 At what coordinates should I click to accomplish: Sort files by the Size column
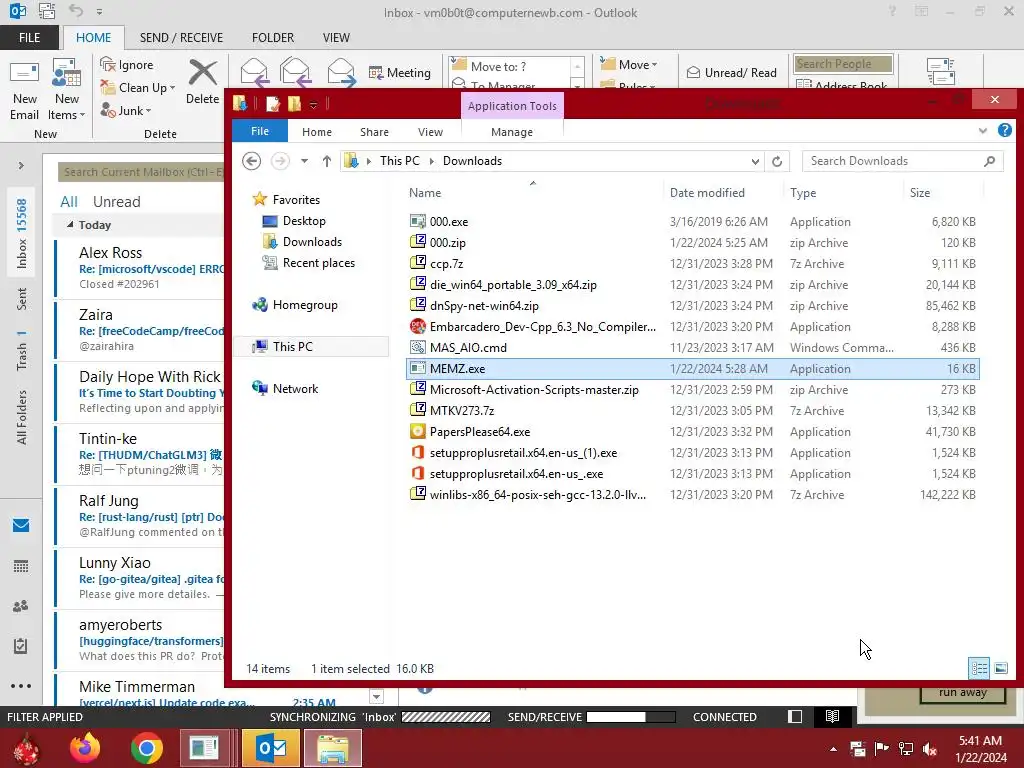(x=920, y=193)
